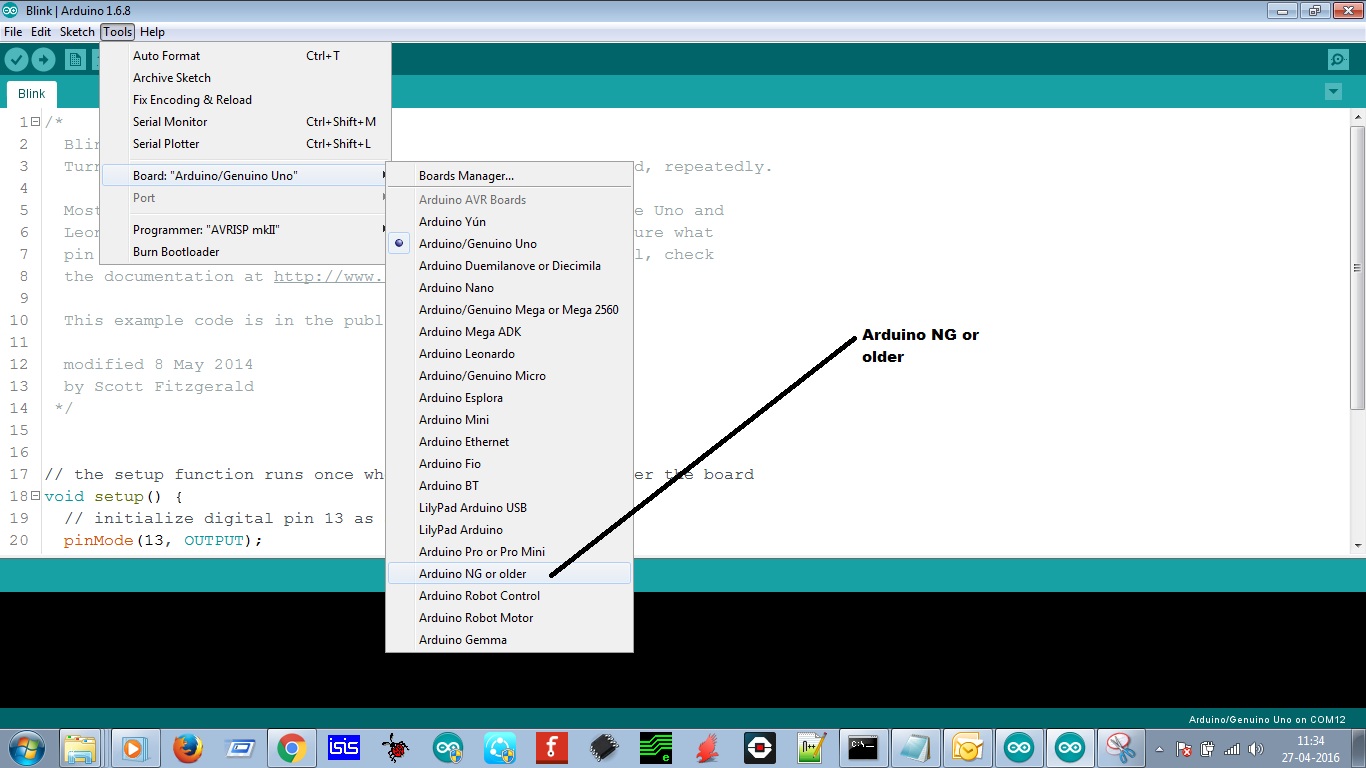Click Burn Bootloader
The width and height of the screenshot is (1366, 768).
pyautogui.click(x=245, y=252)
